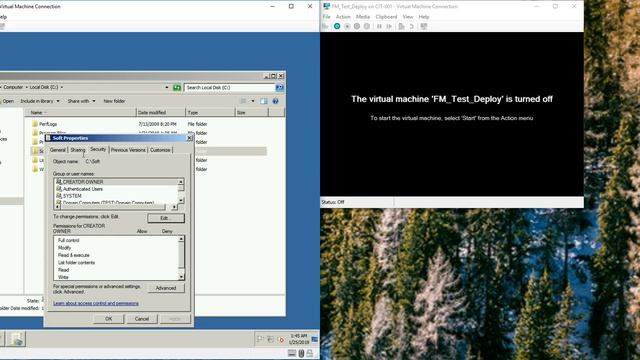Click the permissions list scrollbar down arrow
This screenshot has height=360, width=640.
point(181,277)
